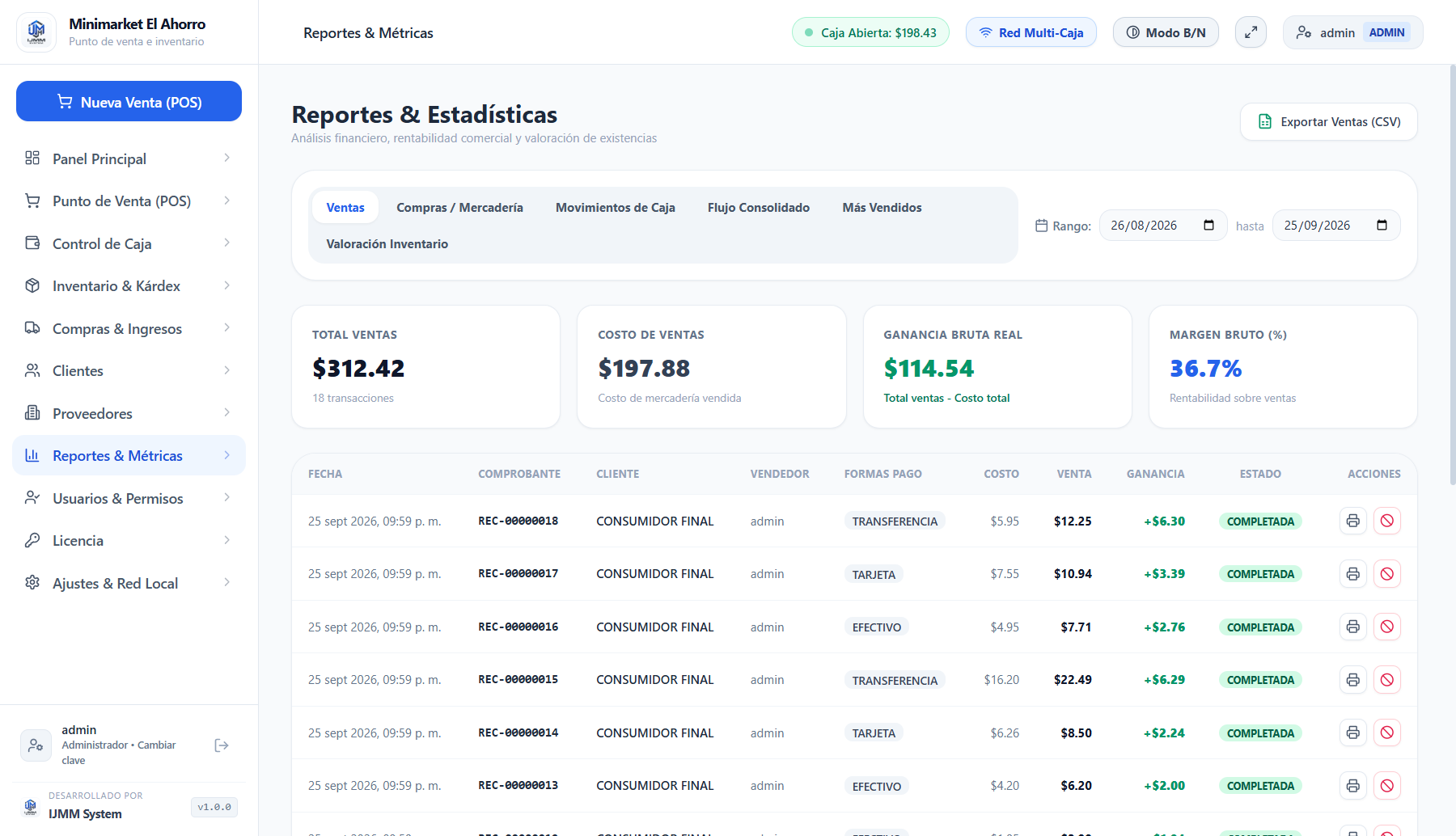This screenshot has height=836, width=1456.
Task: Click the Minimarket El Ahorro logo
Action: click(x=36, y=32)
